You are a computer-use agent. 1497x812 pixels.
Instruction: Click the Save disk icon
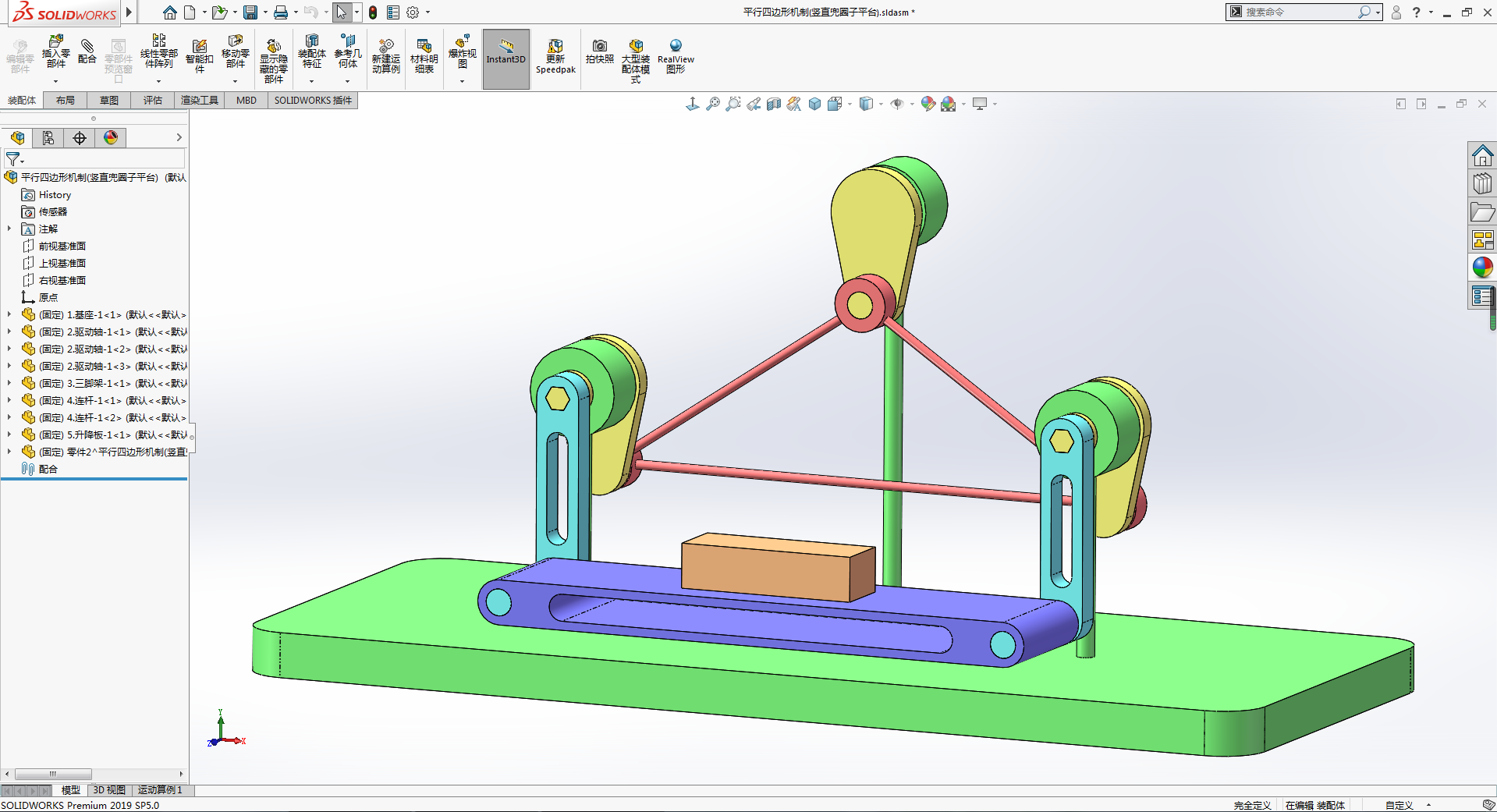coord(250,12)
